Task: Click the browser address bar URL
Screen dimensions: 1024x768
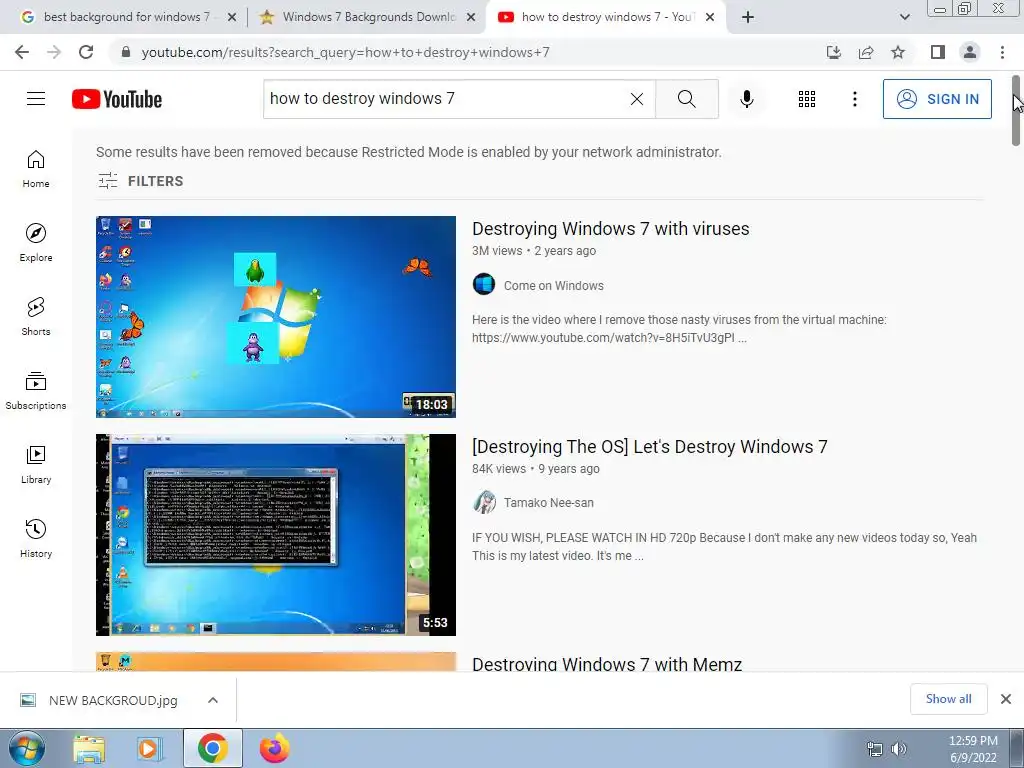Action: click(x=345, y=52)
